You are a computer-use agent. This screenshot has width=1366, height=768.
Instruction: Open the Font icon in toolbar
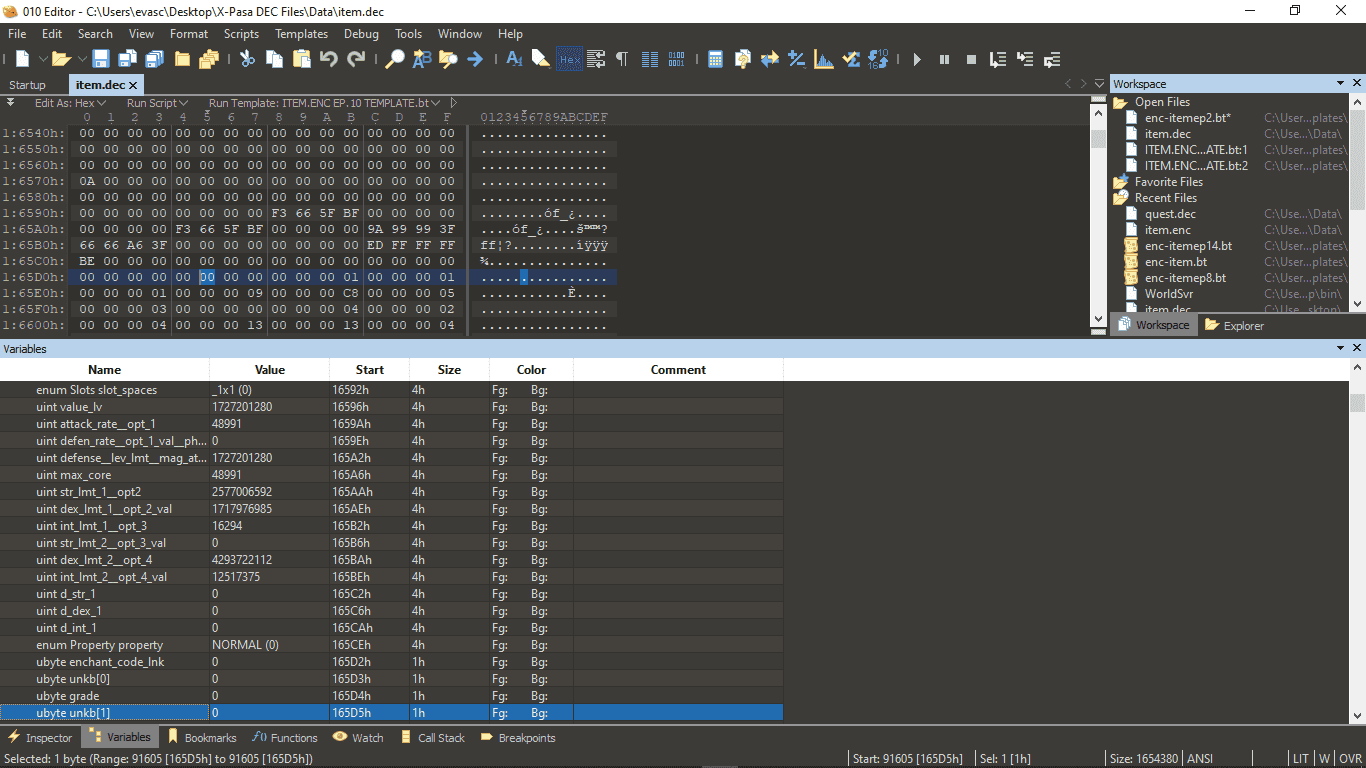514,59
